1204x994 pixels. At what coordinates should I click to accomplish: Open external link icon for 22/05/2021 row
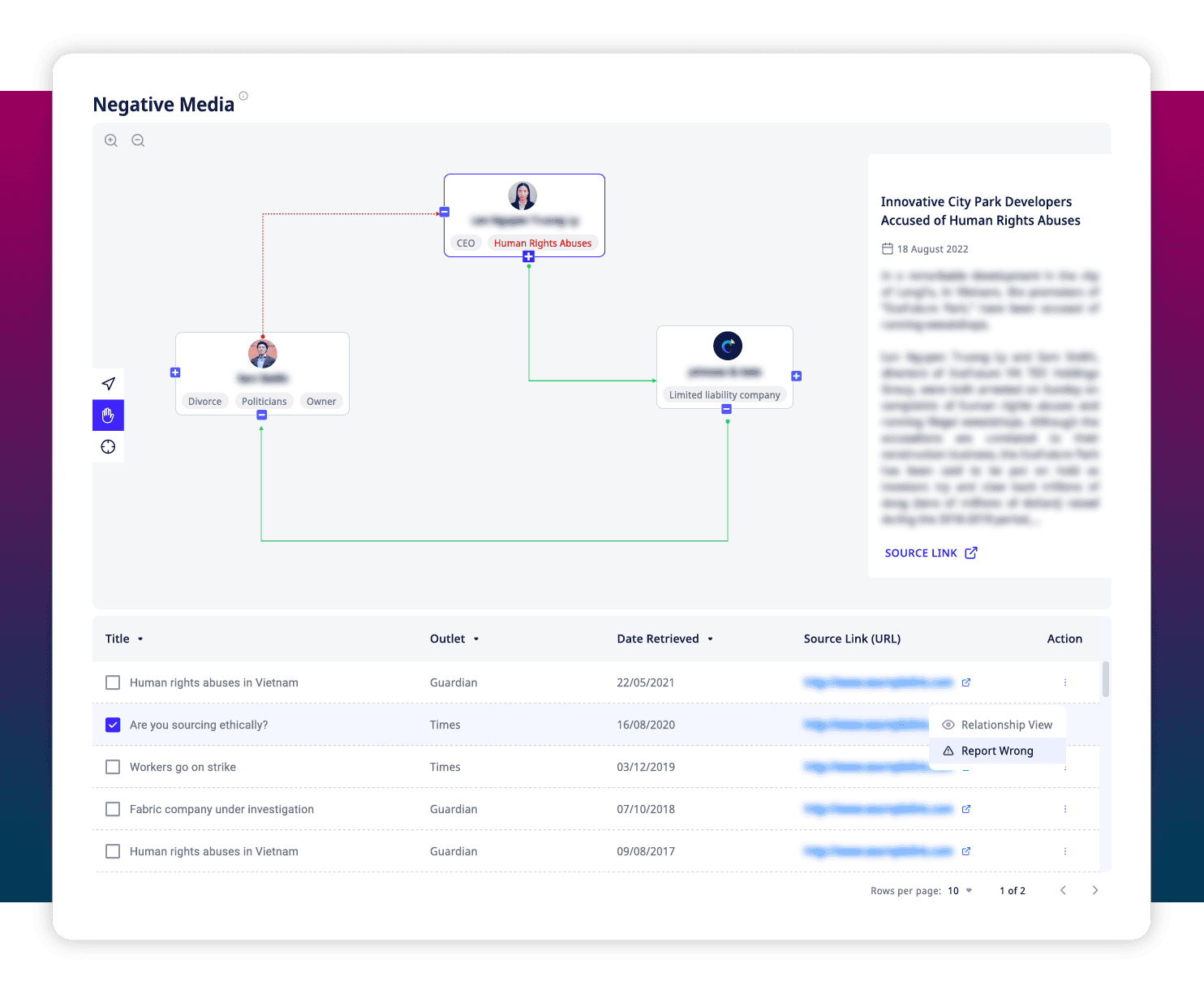click(966, 682)
